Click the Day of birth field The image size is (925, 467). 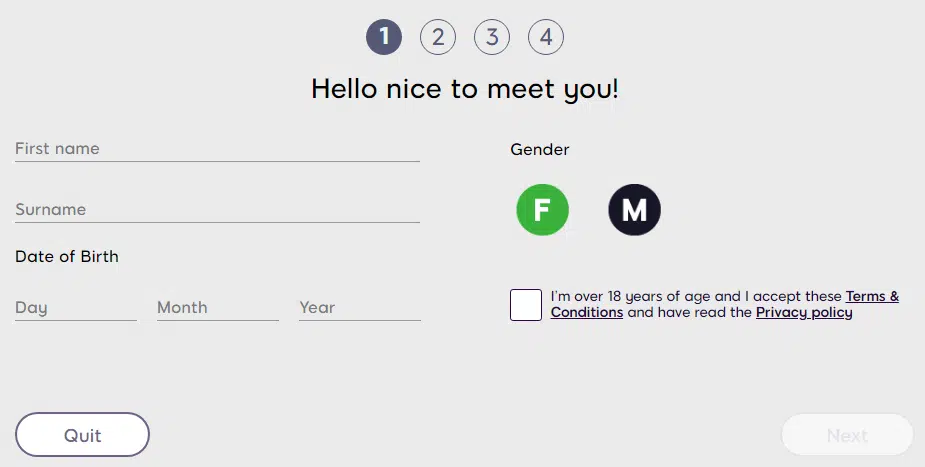click(x=75, y=308)
